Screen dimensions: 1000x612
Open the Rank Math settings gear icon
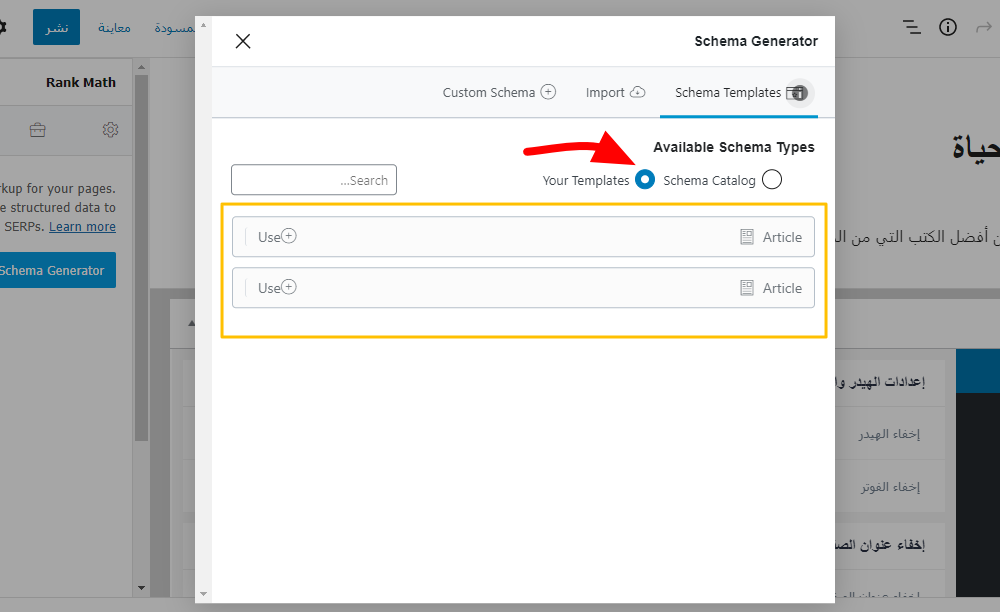[x=110, y=130]
